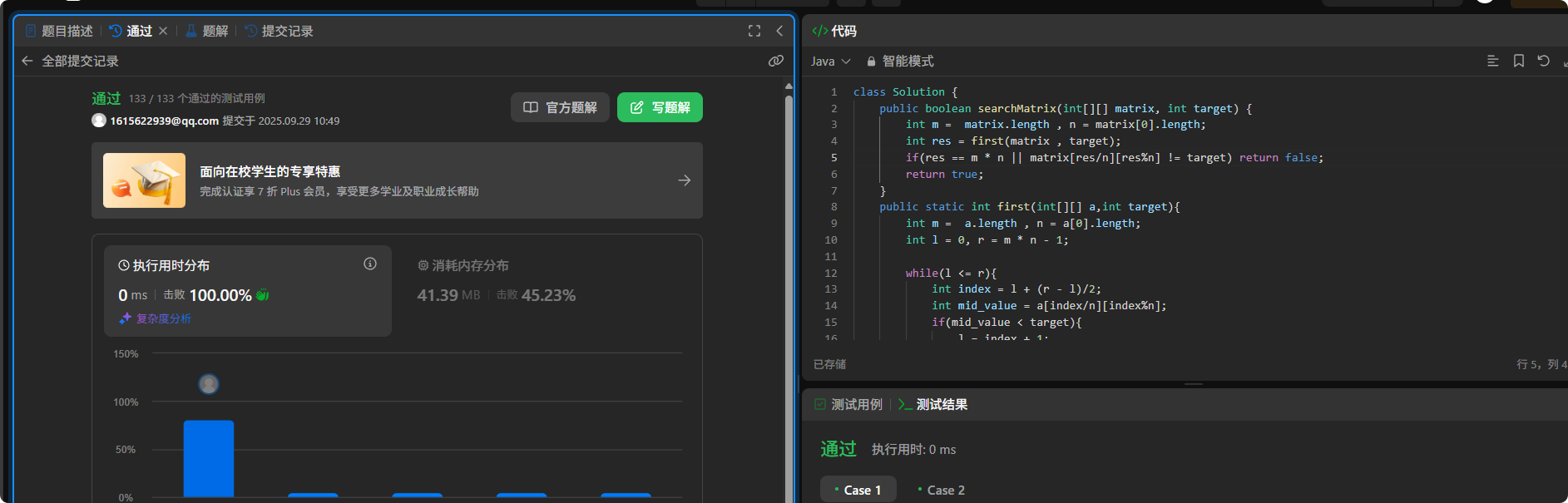Click the 'return true;' code line
Screen dimensions: 1568x503
click(944, 175)
